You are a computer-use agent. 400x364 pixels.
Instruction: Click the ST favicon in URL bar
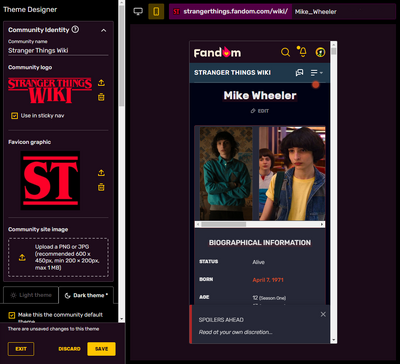[177, 12]
